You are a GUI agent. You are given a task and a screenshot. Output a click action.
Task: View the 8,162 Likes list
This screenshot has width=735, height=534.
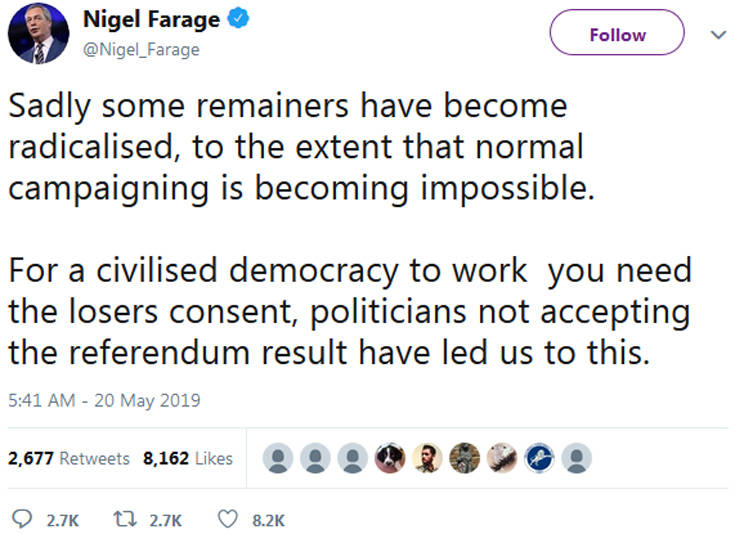(x=188, y=458)
